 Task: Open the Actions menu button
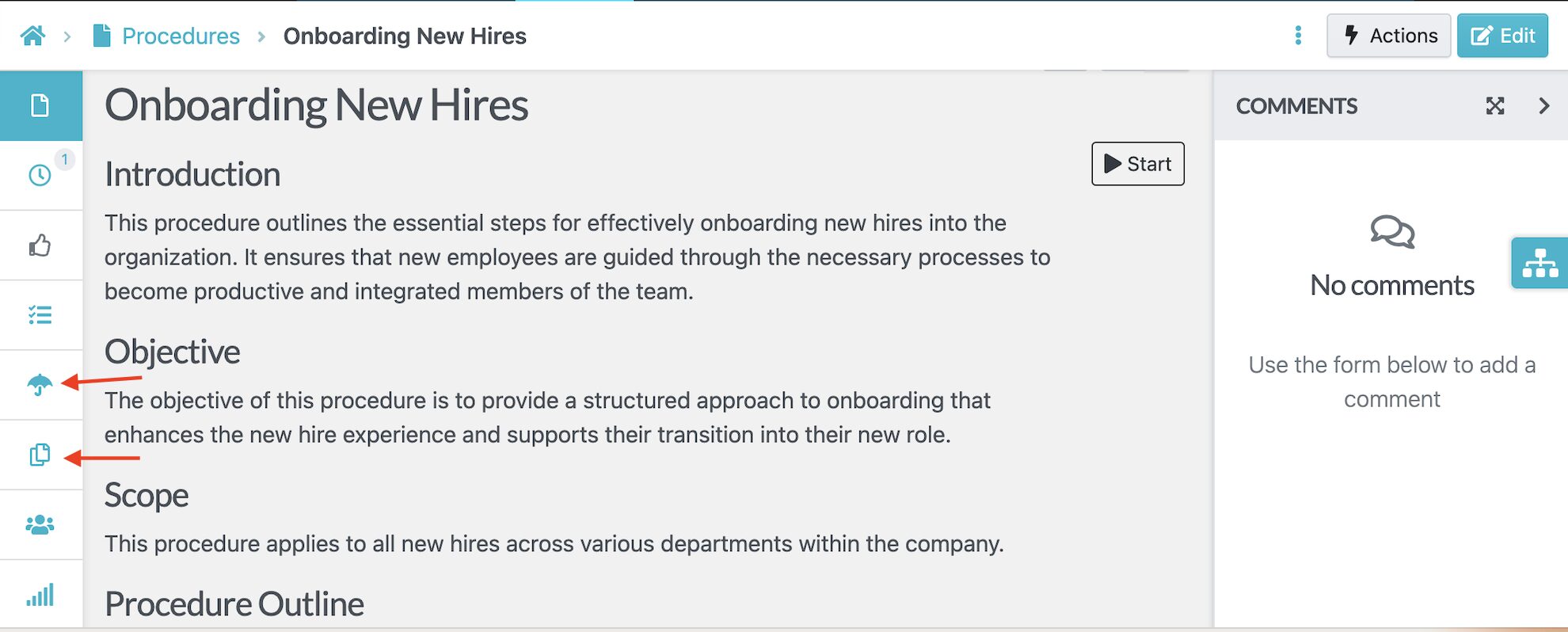tap(1389, 36)
